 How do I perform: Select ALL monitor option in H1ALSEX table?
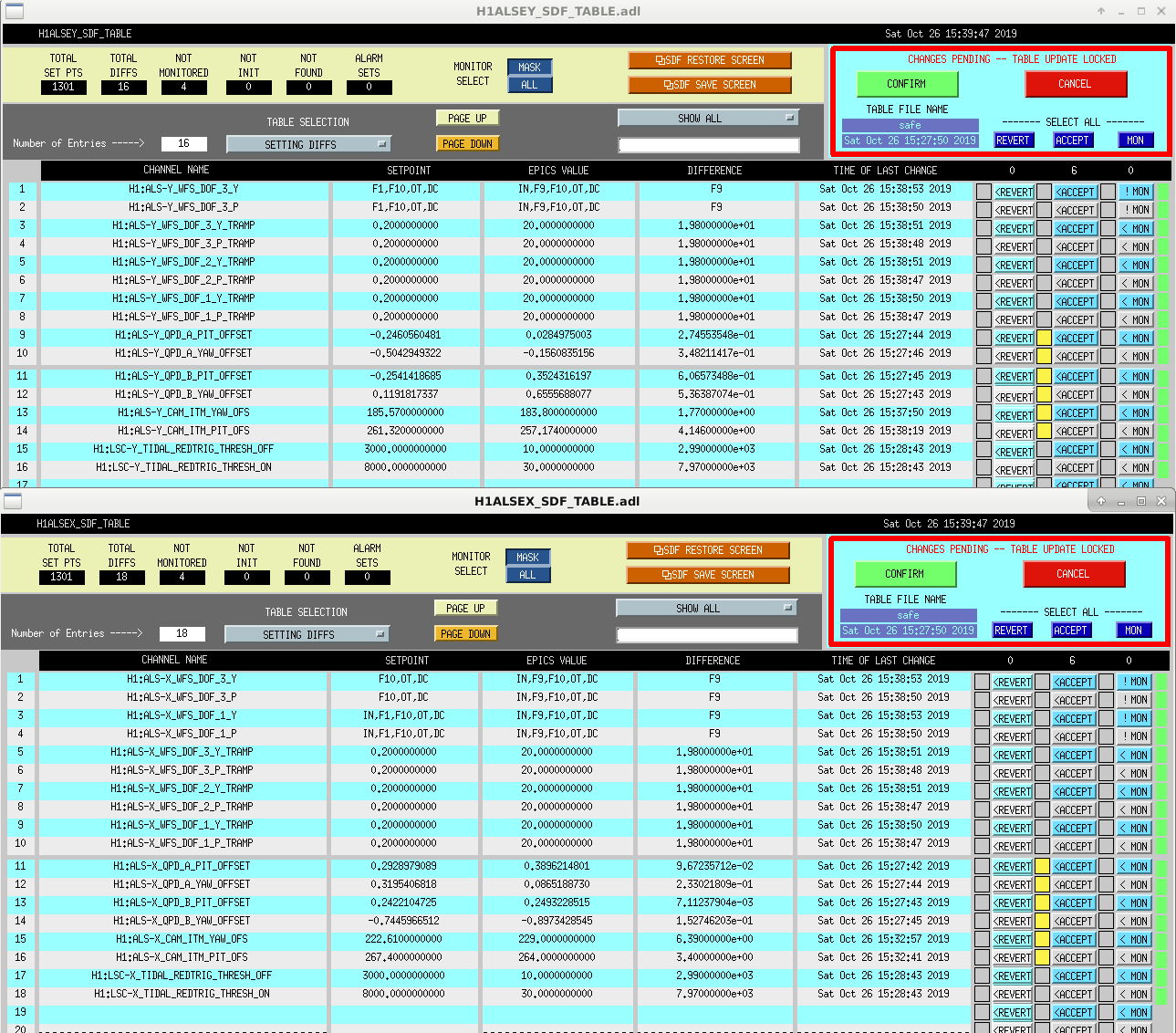(527, 575)
